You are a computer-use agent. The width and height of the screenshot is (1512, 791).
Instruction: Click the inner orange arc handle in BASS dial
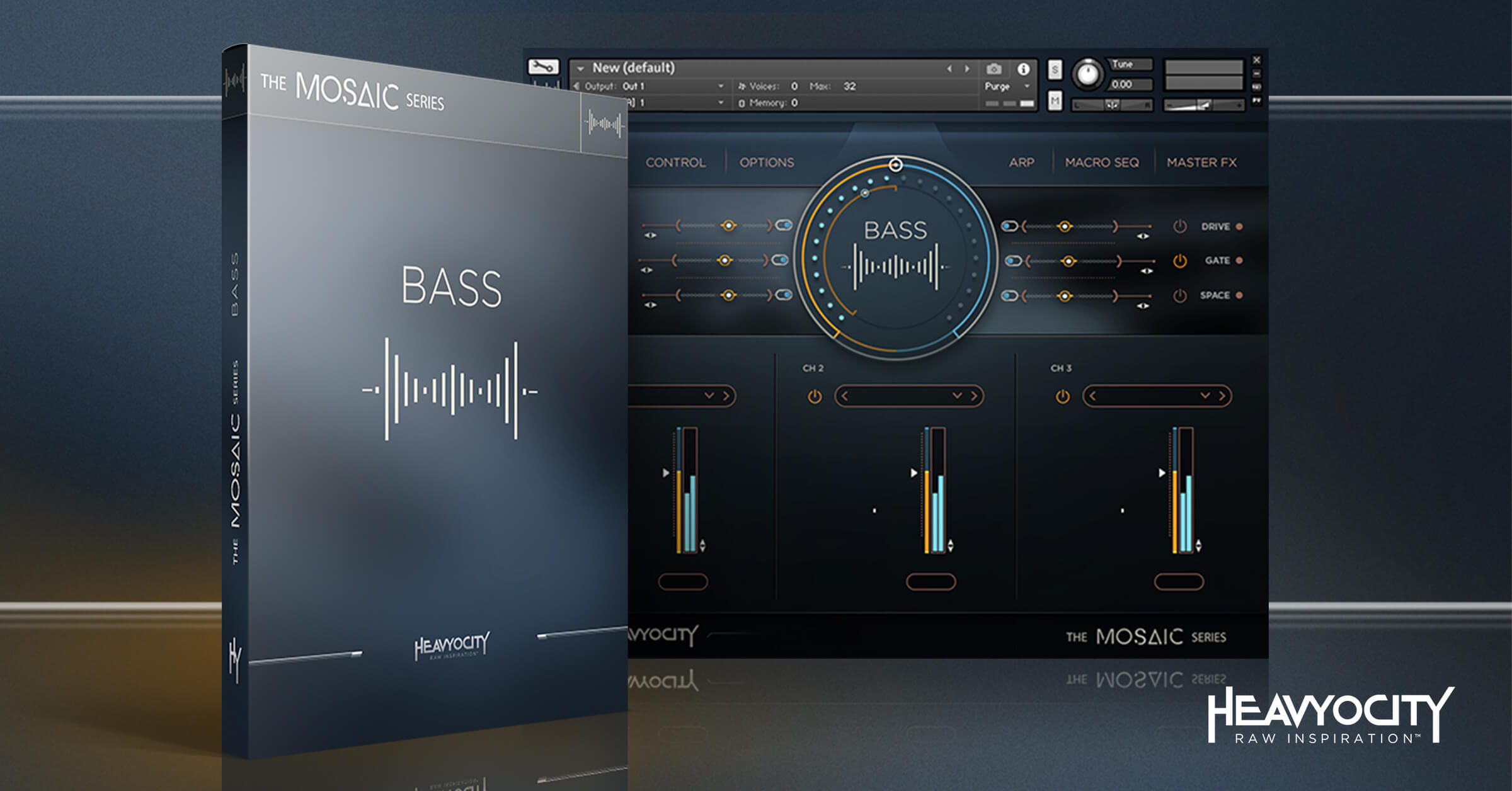pos(865,193)
